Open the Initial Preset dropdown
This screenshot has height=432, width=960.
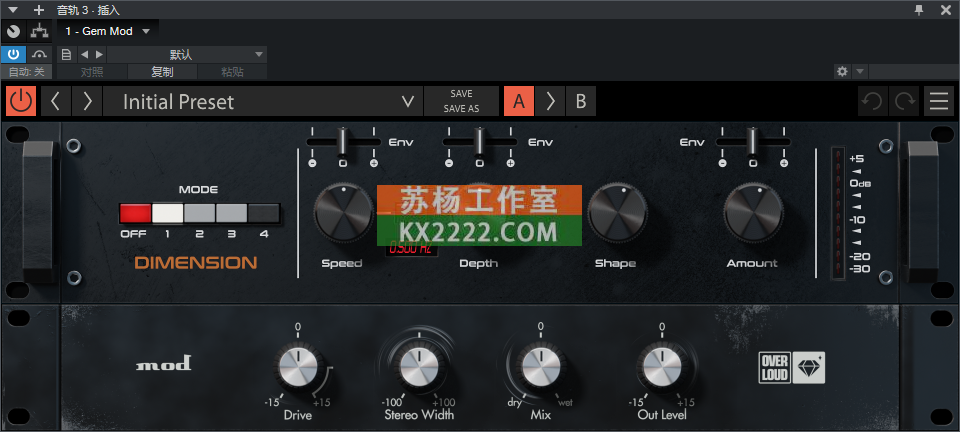(263, 101)
